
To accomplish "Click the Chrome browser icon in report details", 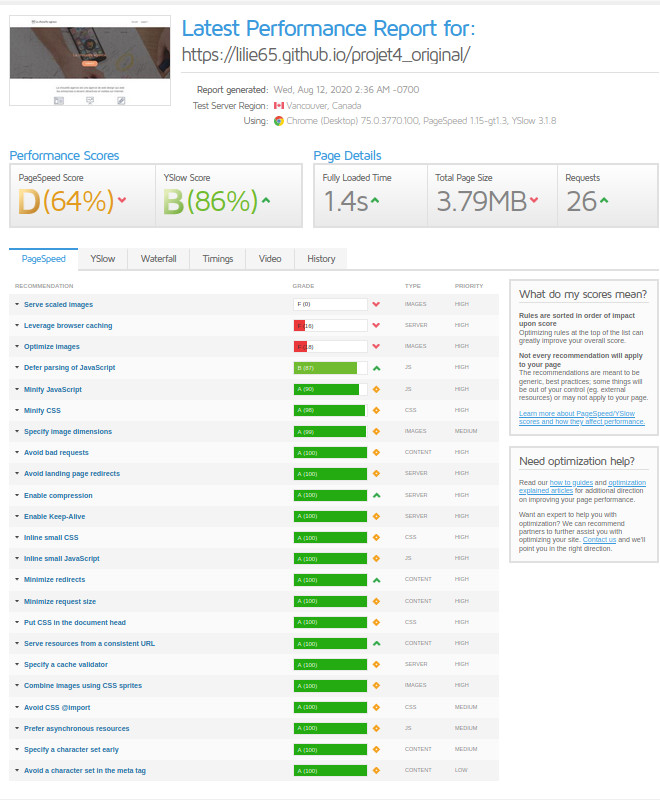I will coord(279,121).
